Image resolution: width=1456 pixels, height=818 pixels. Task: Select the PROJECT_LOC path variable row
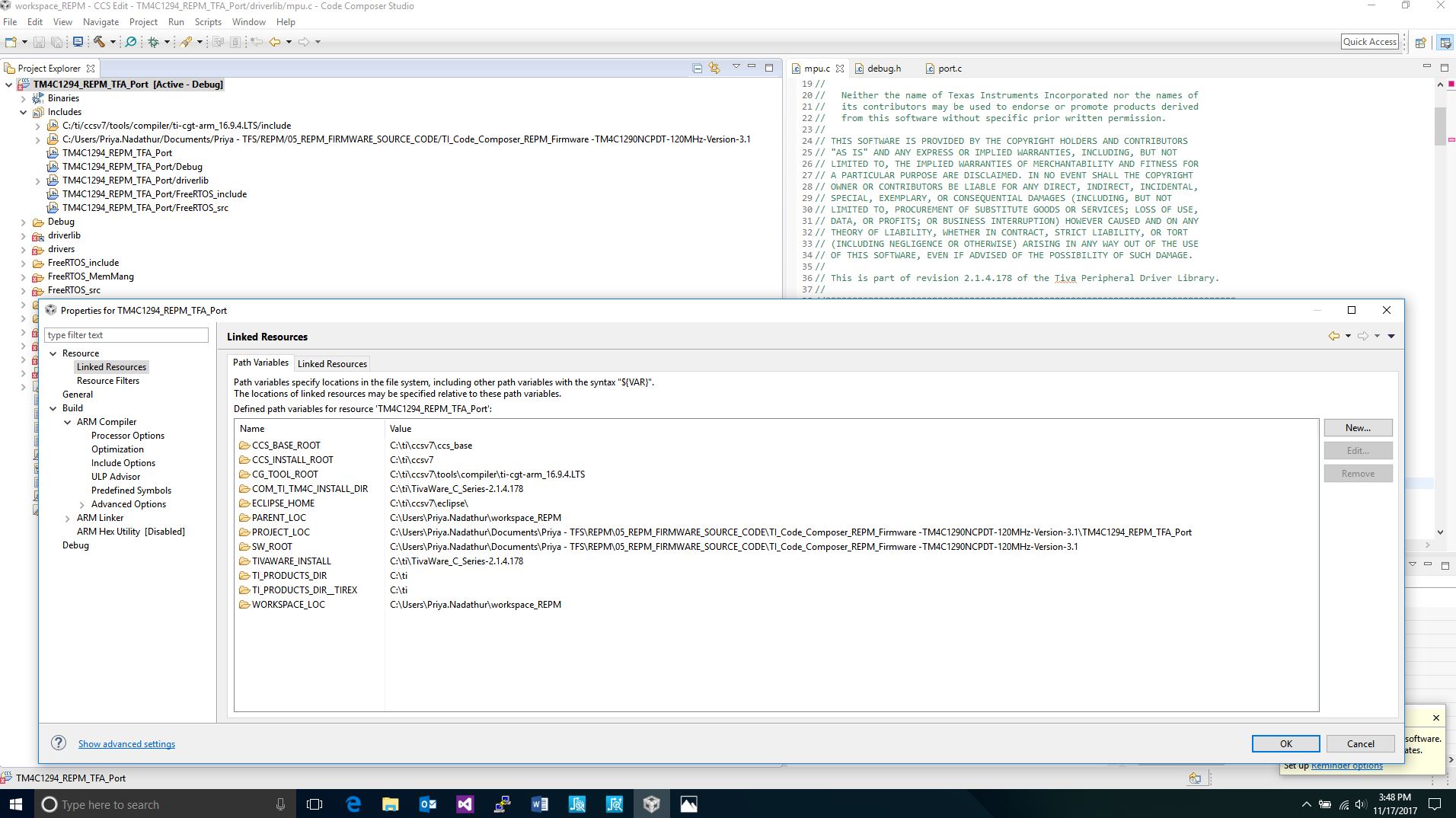pyautogui.click(x=776, y=532)
